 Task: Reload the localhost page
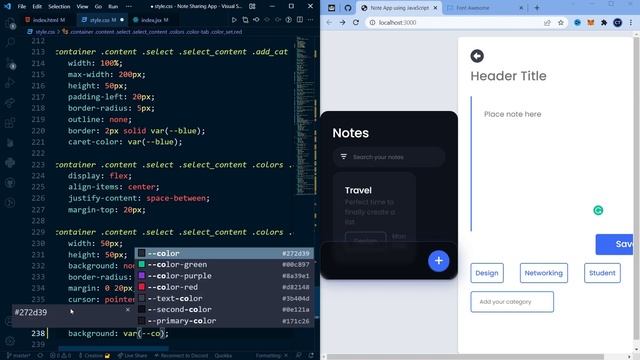pyautogui.click(x=356, y=22)
